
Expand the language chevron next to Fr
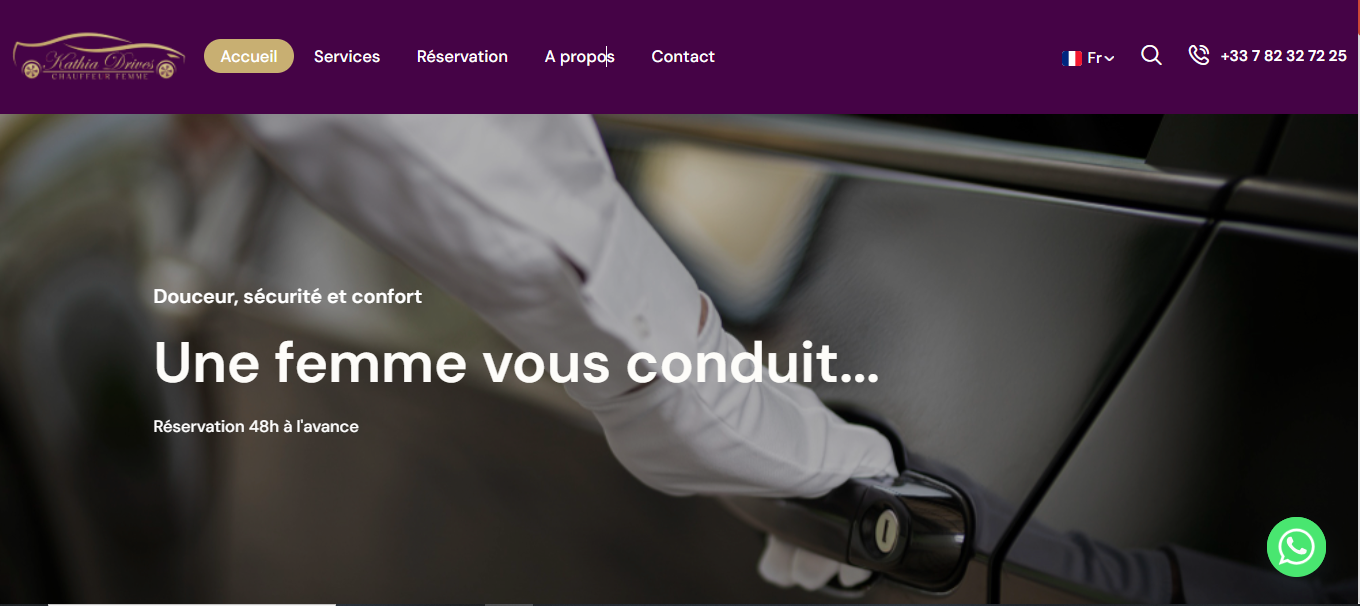tap(1109, 59)
